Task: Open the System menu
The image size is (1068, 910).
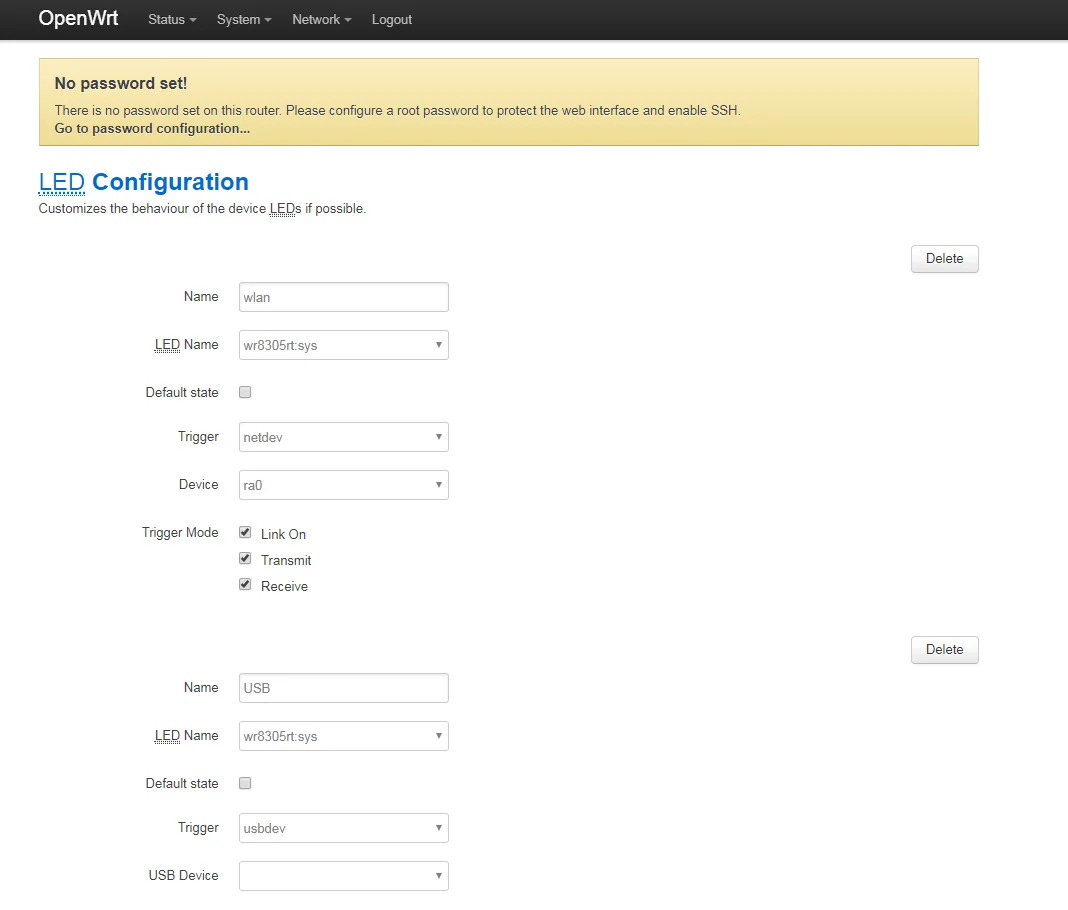Action: (244, 20)
